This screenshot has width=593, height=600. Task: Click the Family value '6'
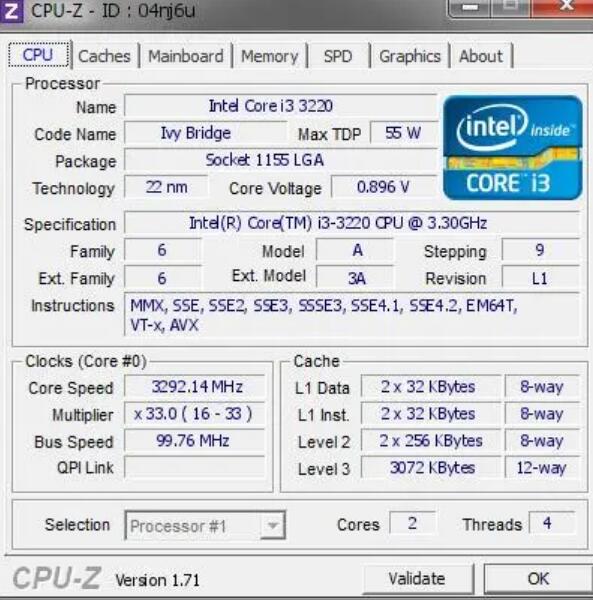click(163, 250)
